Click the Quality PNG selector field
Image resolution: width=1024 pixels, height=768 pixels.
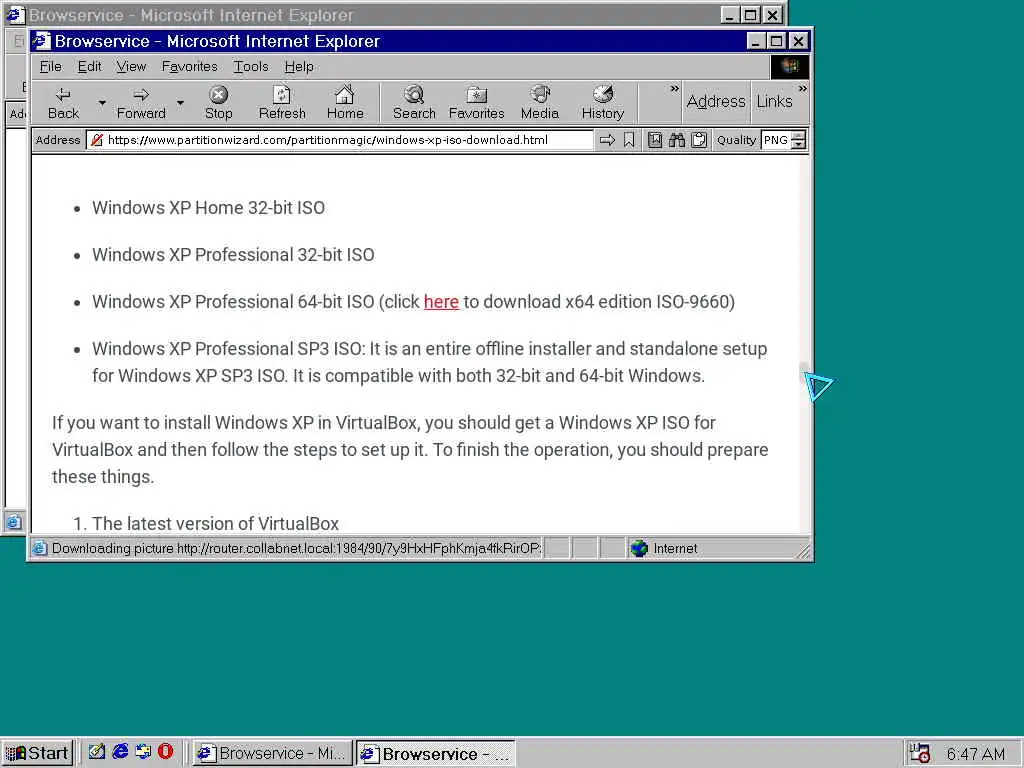[776, 140]
